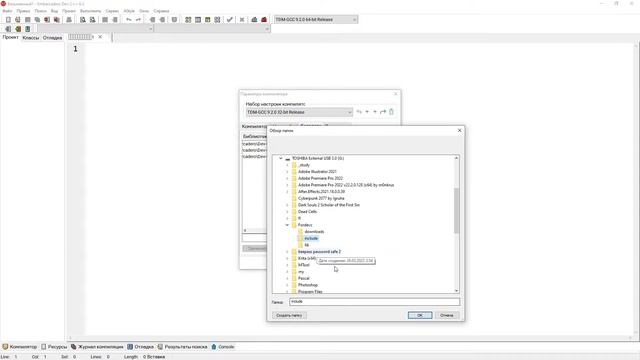Select the downloads folder under Fundeus
This screenshot has height=360, width=640.
pos(314,231)
